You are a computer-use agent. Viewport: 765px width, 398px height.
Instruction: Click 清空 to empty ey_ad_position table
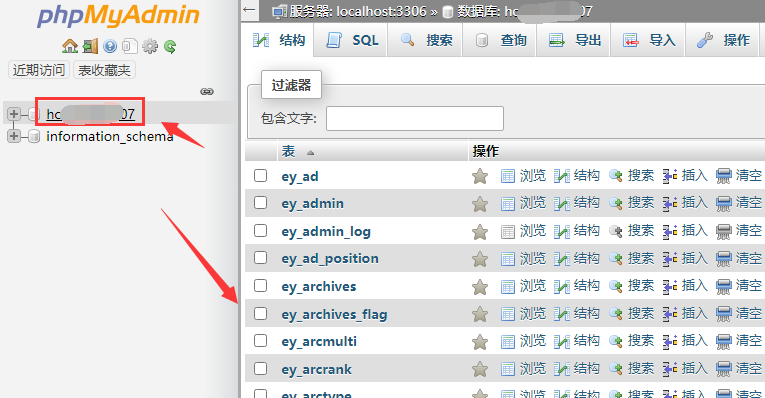point(739,259)
